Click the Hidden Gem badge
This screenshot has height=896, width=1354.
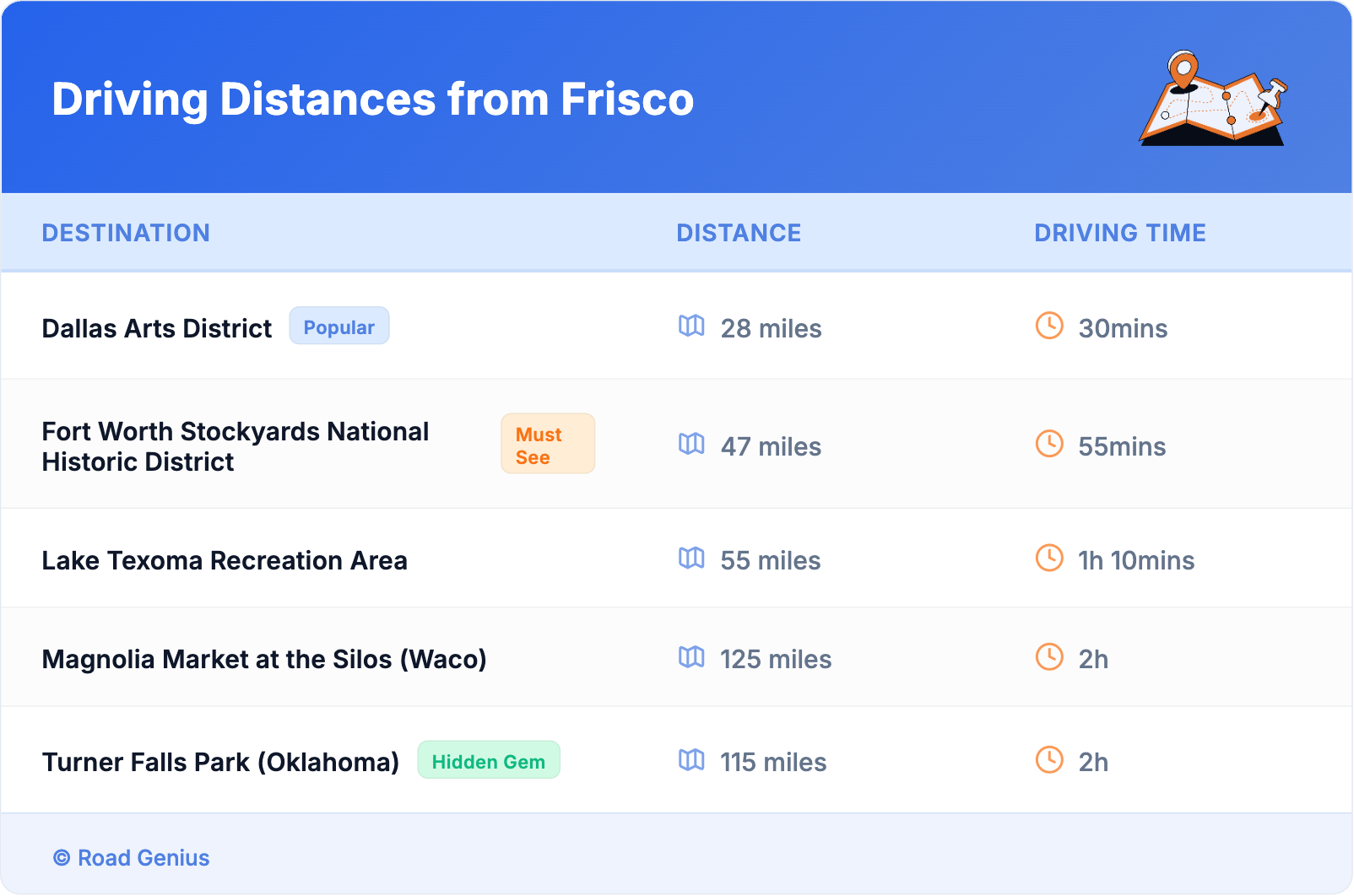[x=489, y=761]
